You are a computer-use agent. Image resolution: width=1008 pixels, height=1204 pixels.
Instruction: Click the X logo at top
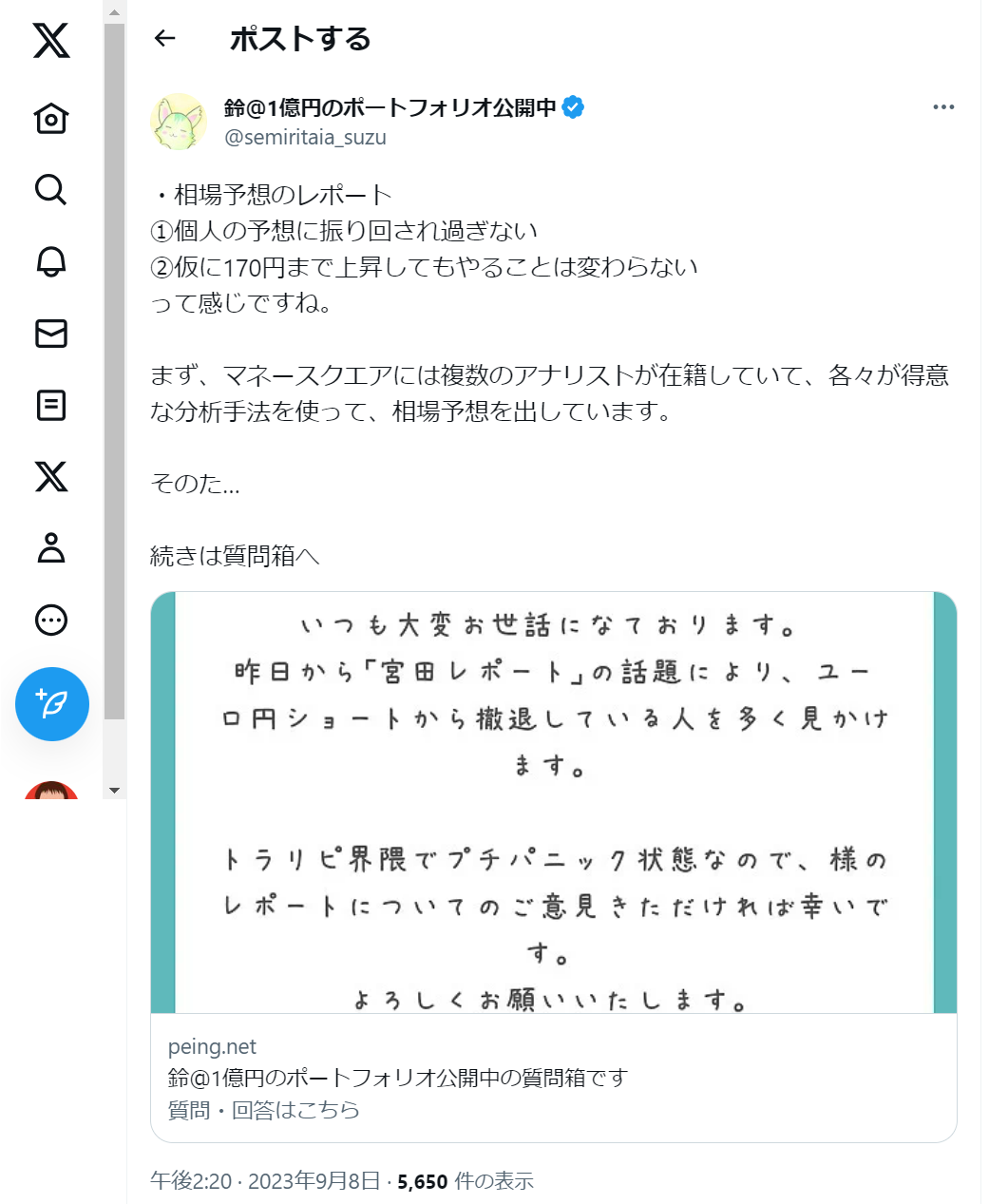tap(51, 41)
